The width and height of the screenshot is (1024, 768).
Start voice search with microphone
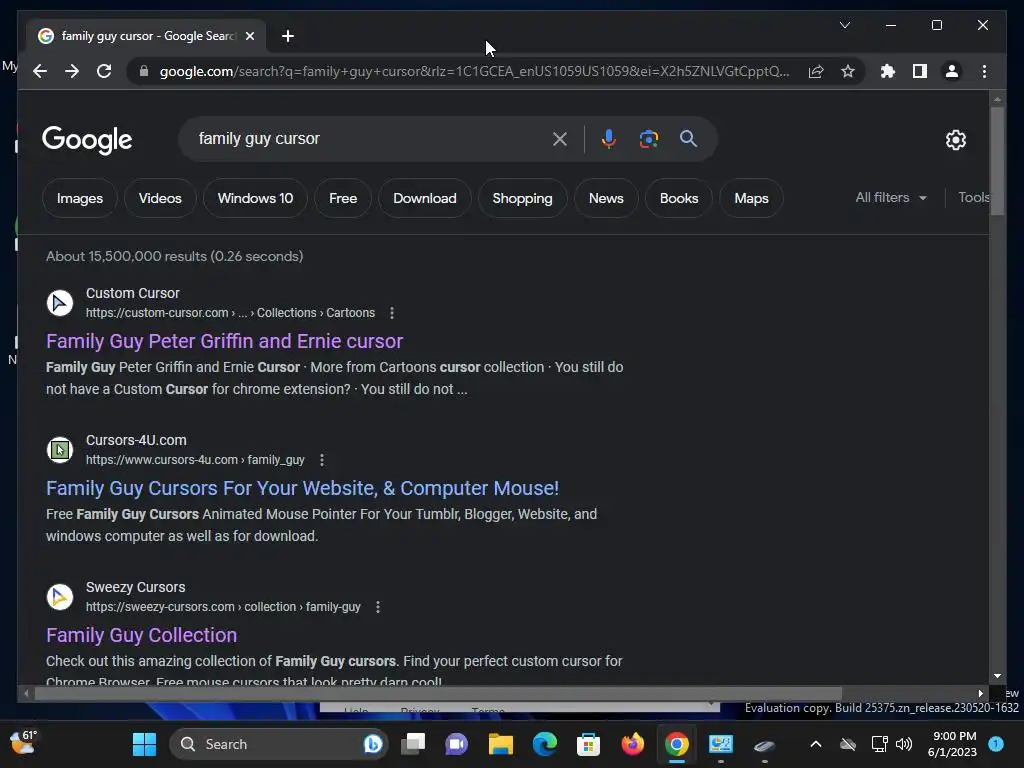click(608, 139)
